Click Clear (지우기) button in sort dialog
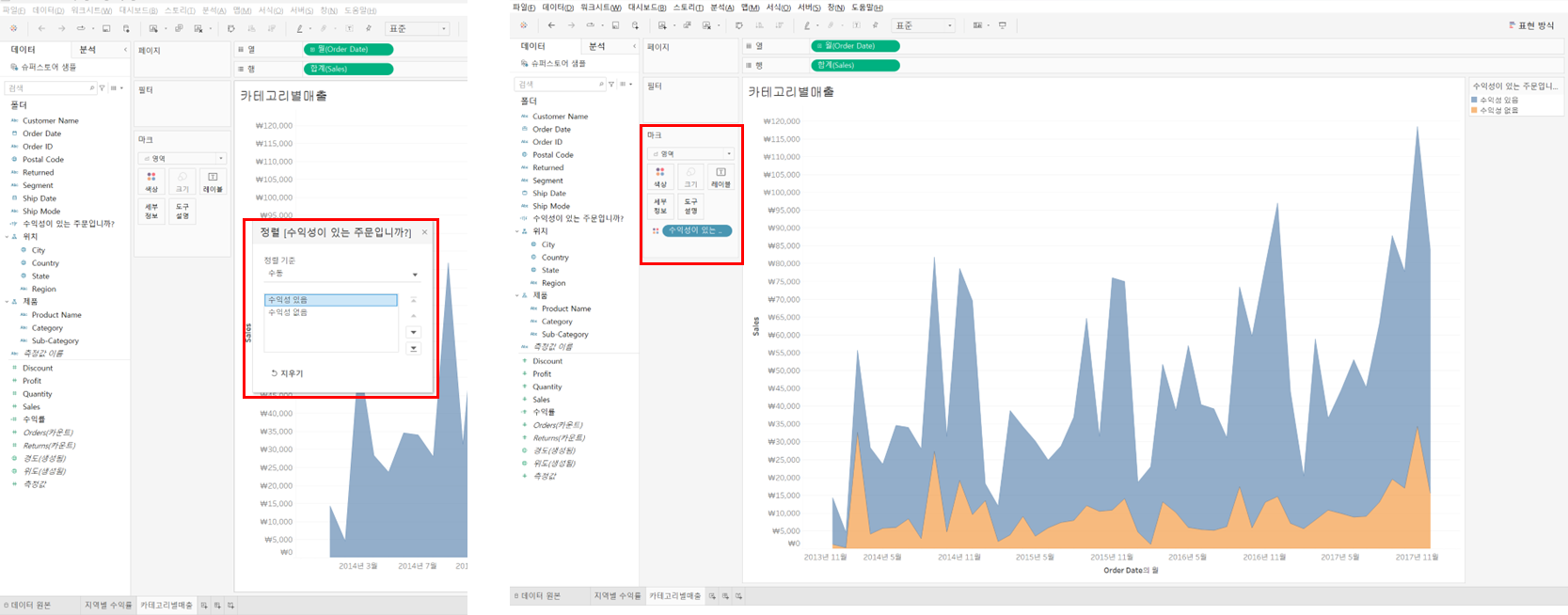Viewport: 1568px width, 615px height. [x=288, y=373]
